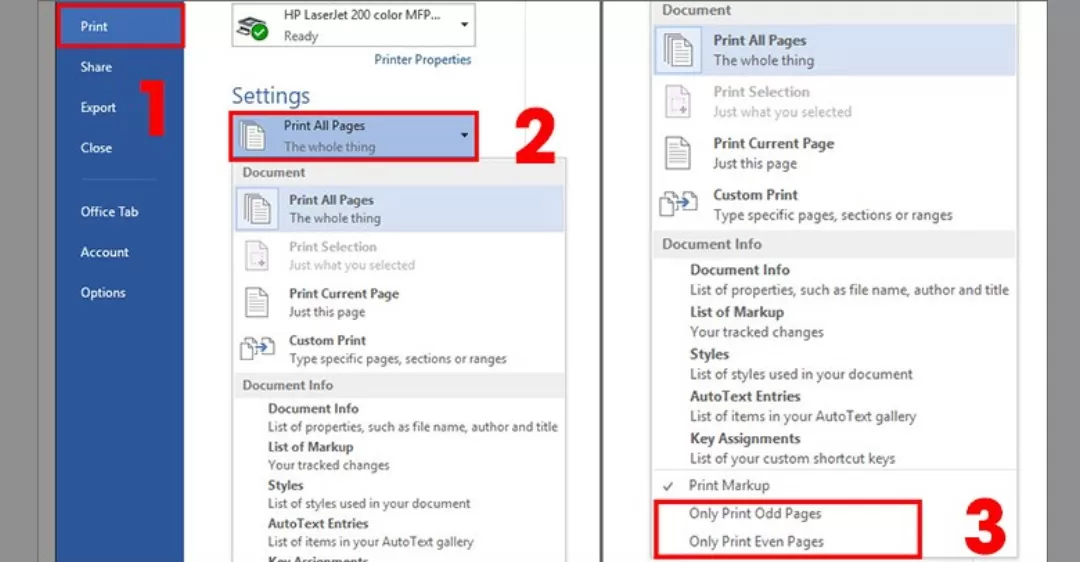The height and width of the screenshot is (562, 1080).
Task: Click Options in the blue sidebar
Action: (x=103, y=293)
